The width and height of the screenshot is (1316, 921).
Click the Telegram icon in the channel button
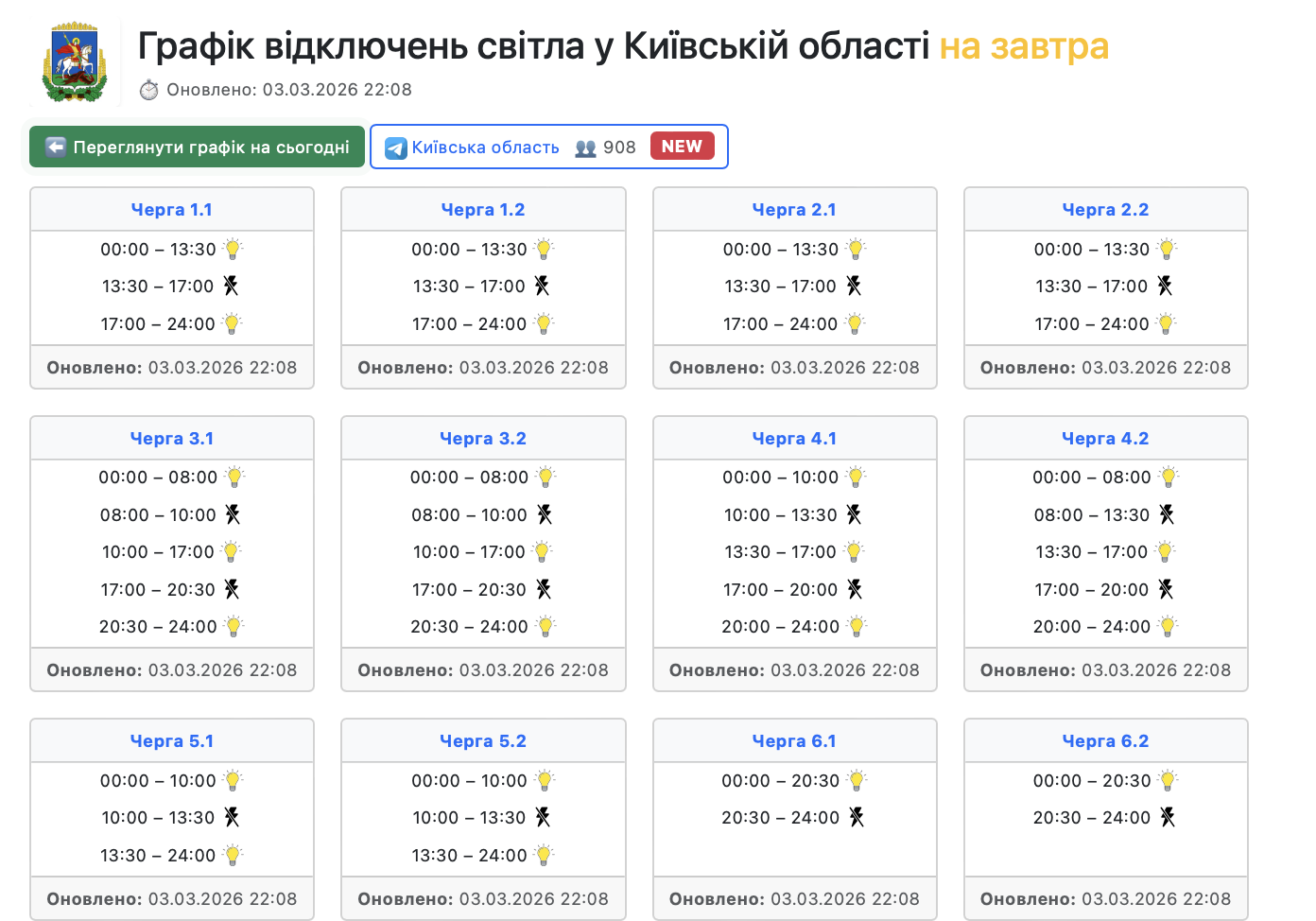tap(396, 148)
